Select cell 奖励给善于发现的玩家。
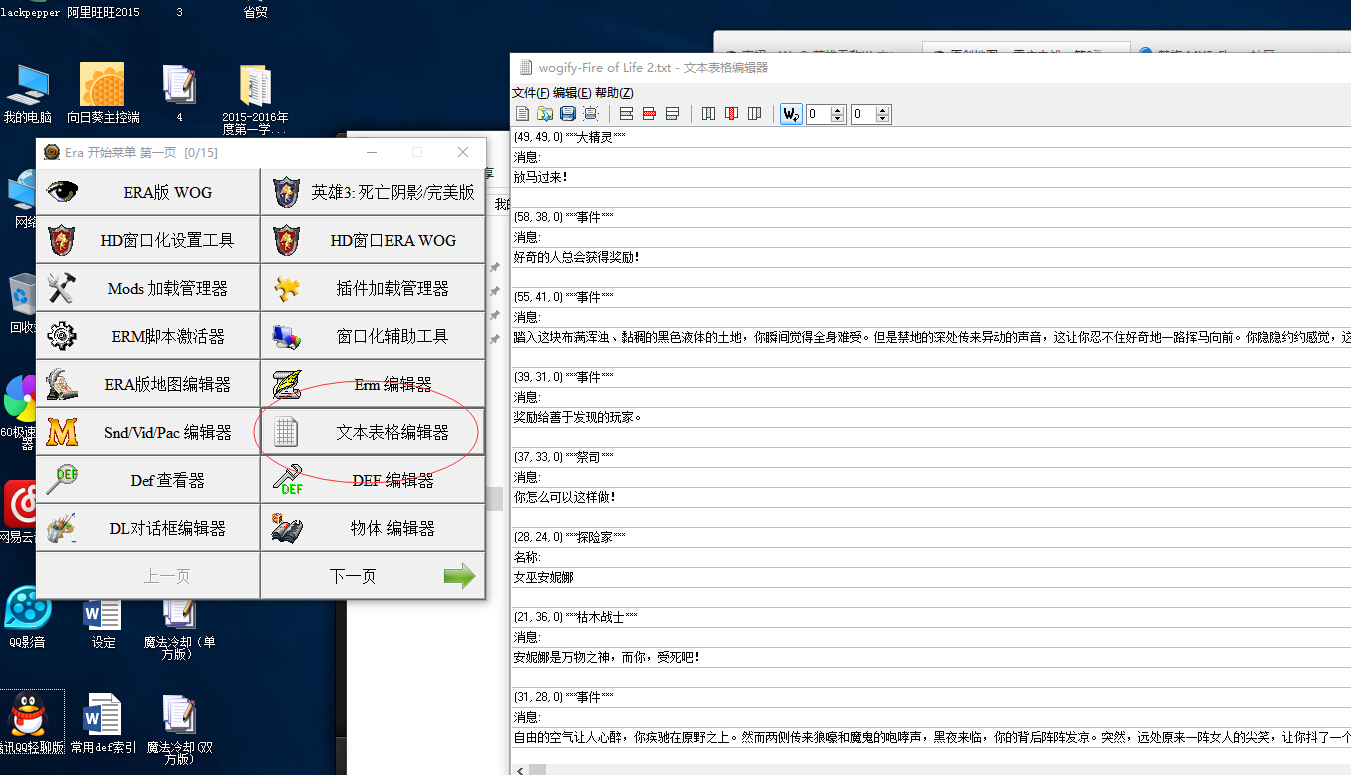1351x775 pixels. click(931, 417)
